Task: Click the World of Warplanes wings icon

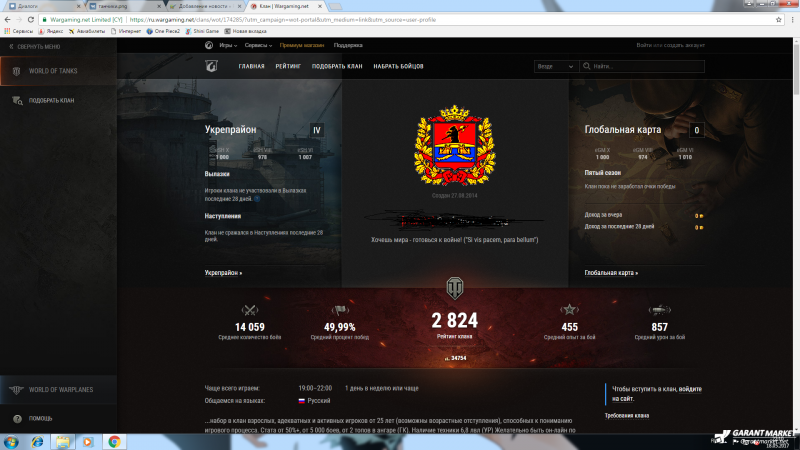Action: (x=16, y=390)
